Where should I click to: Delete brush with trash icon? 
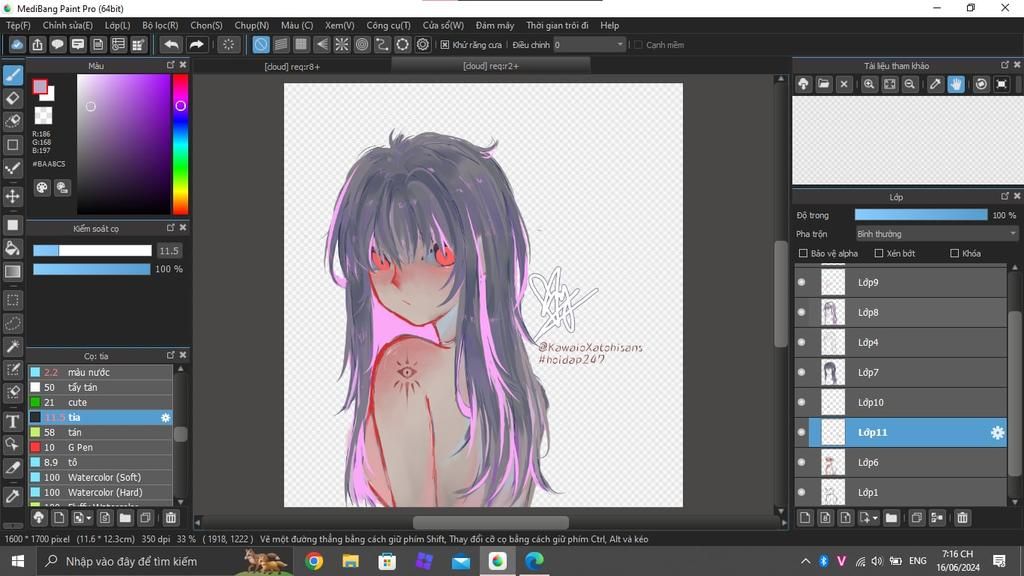(x=170, y=518)
